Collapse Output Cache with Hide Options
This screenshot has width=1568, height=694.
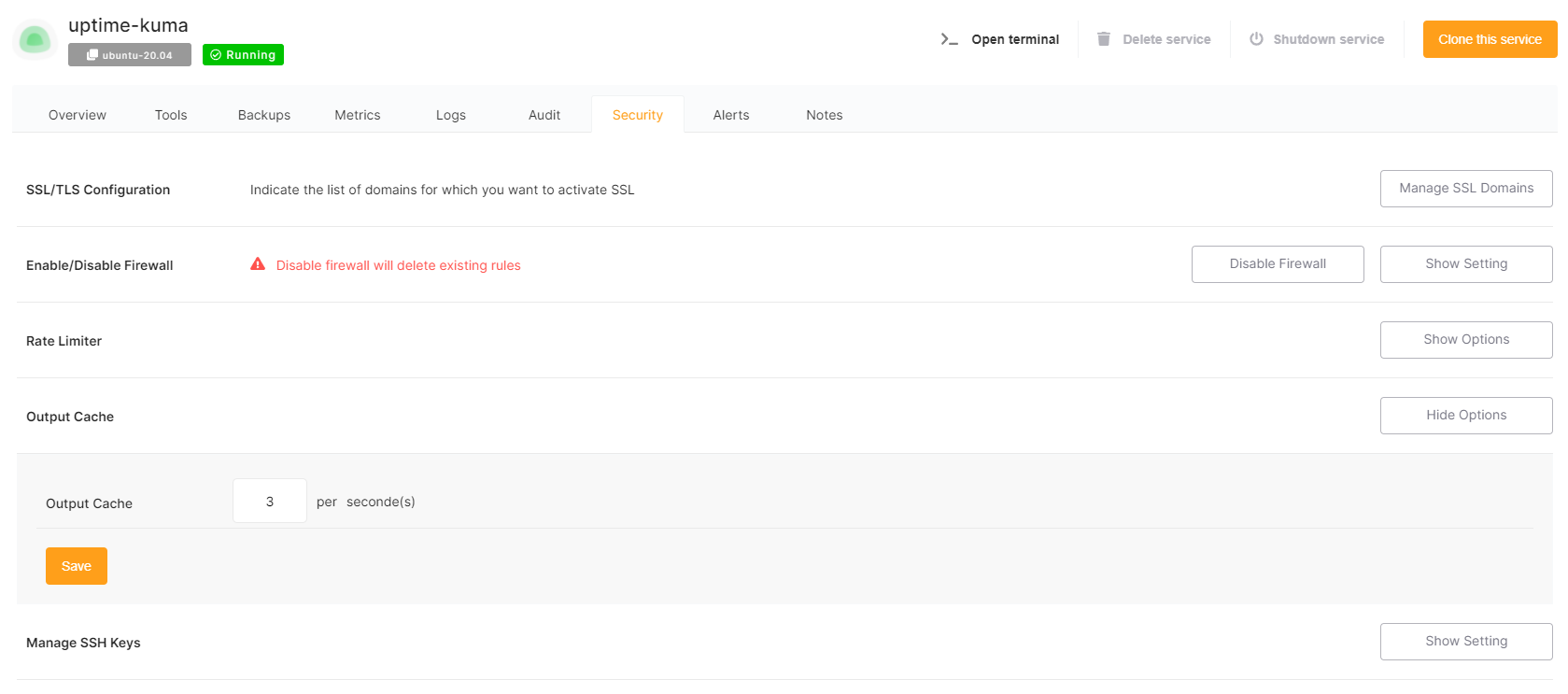[1465, 416]
